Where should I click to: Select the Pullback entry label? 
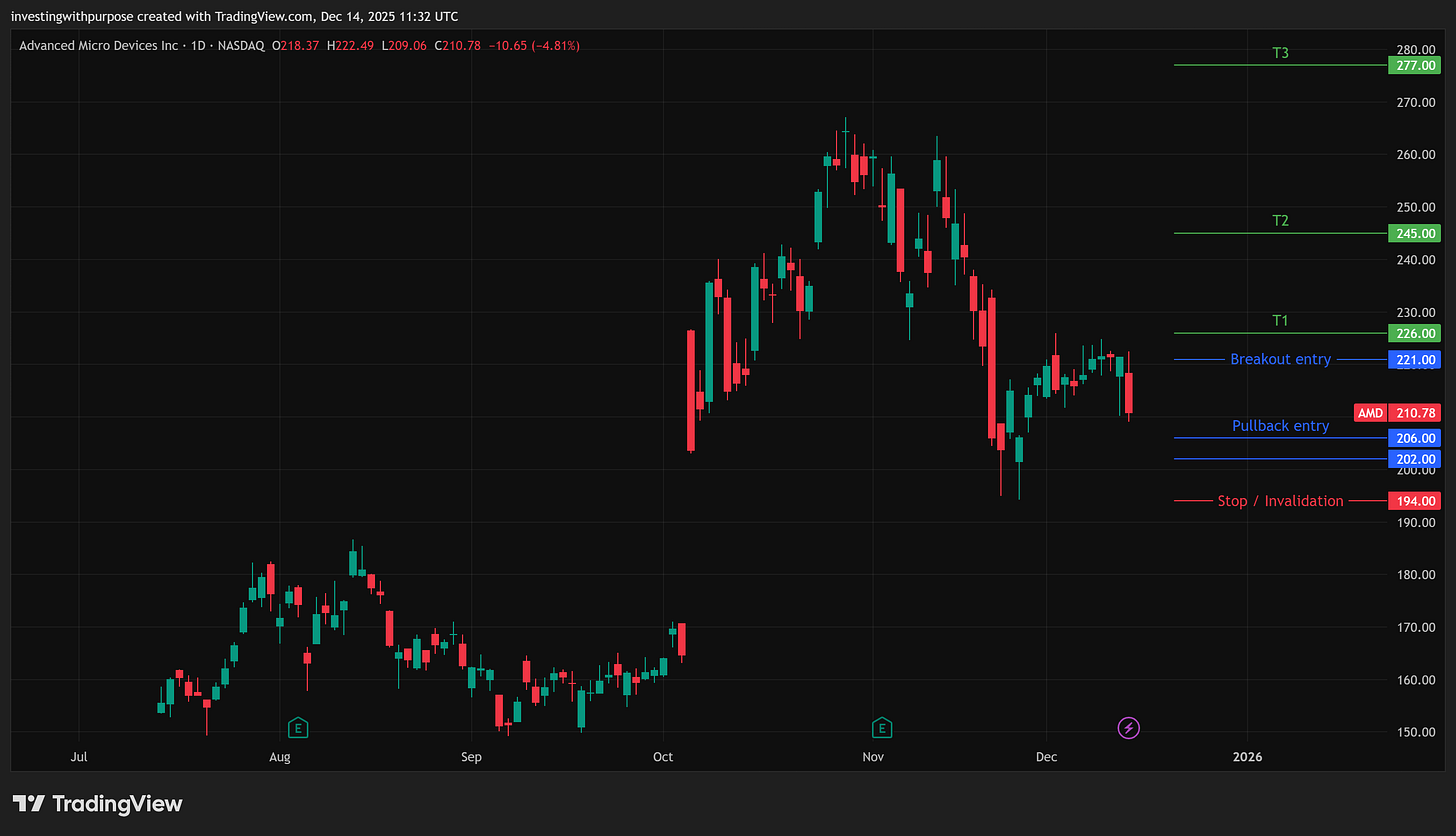coord(1280,426)
